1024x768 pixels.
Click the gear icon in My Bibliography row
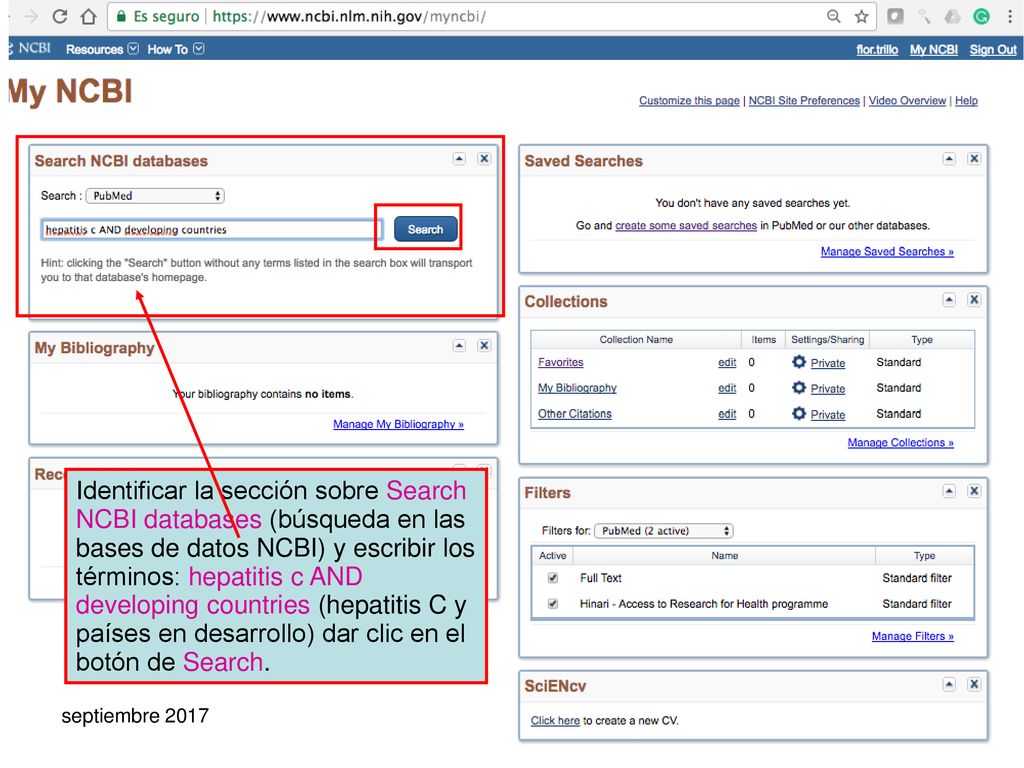pyautogui.click(x=798, y=388)
